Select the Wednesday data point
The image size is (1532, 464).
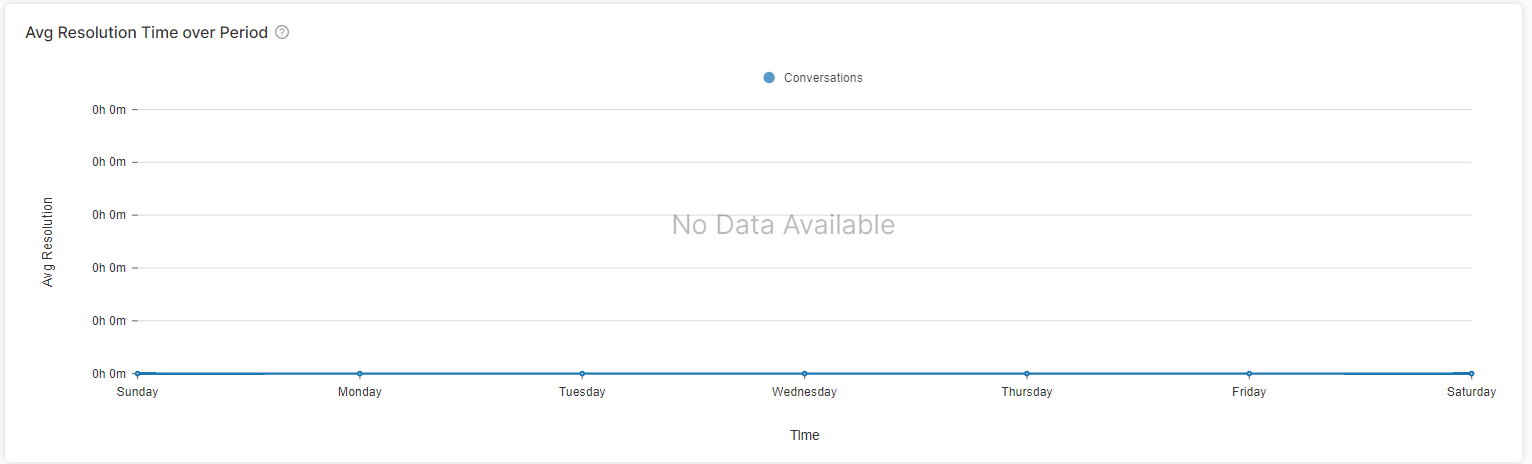tap(804, 373)
